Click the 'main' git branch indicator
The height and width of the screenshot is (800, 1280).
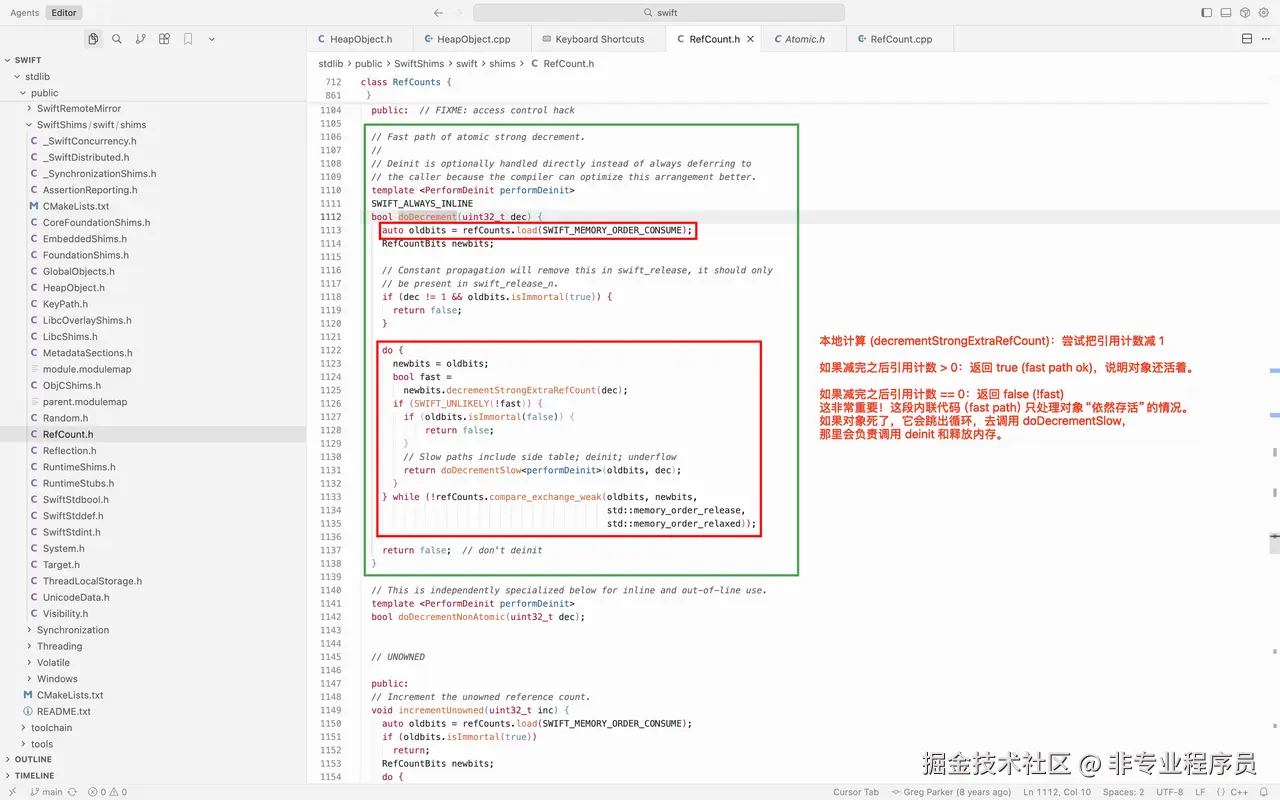click(45, 792)
